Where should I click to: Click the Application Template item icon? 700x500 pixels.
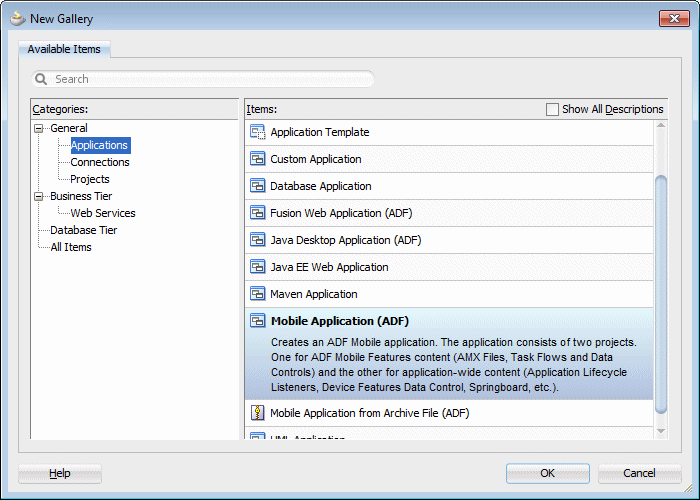[257, 132]
